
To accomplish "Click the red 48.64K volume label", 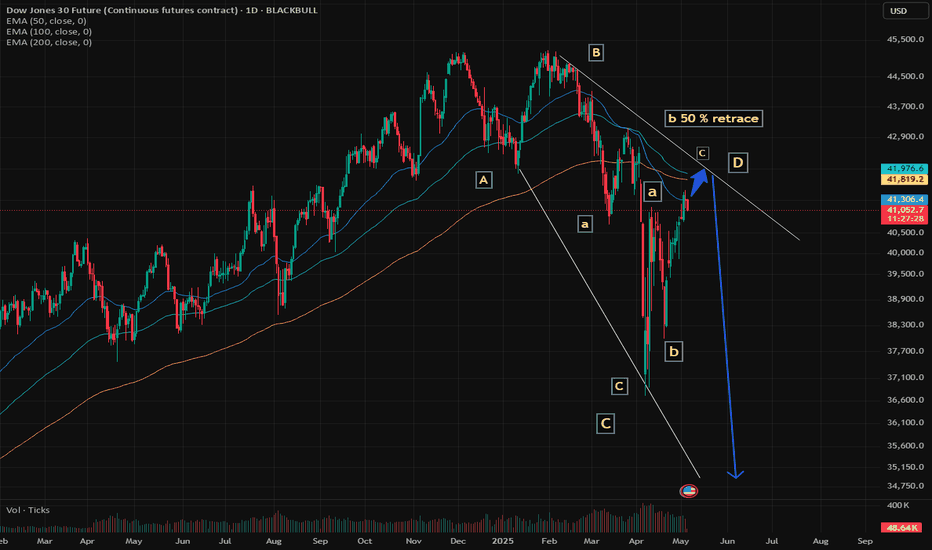I will 902,527.
